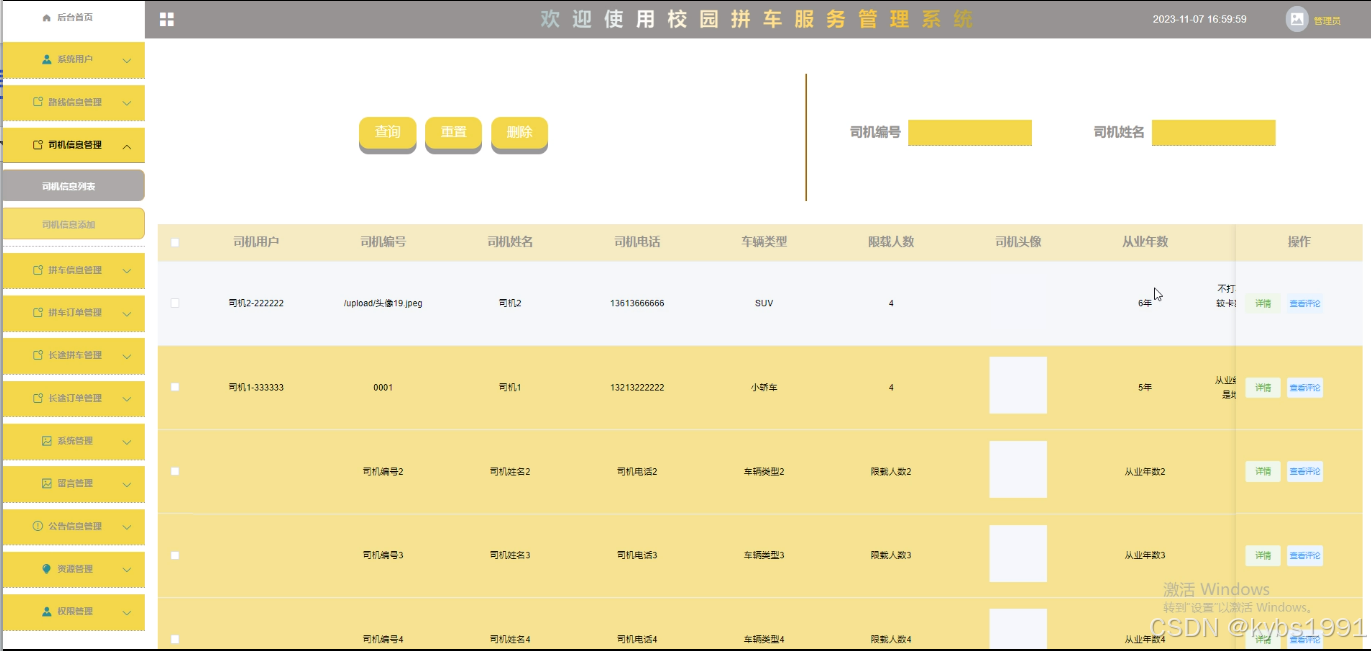
Task: Expand the 拼车信息管理 menu chevron
Action: pyautogui.click(x=127, y=271)
